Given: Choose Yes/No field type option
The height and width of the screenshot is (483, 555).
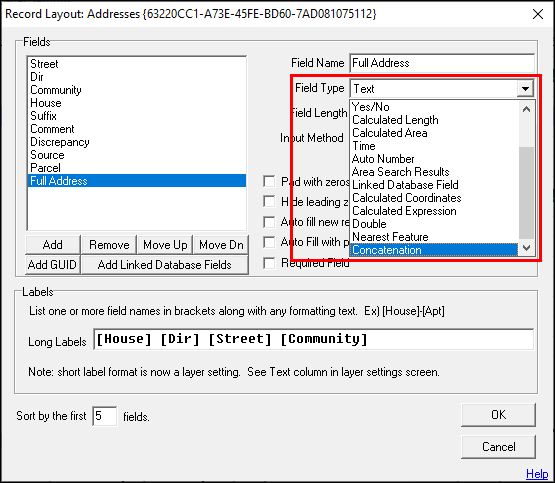Looking at the screenshot, I should point(434,107).
